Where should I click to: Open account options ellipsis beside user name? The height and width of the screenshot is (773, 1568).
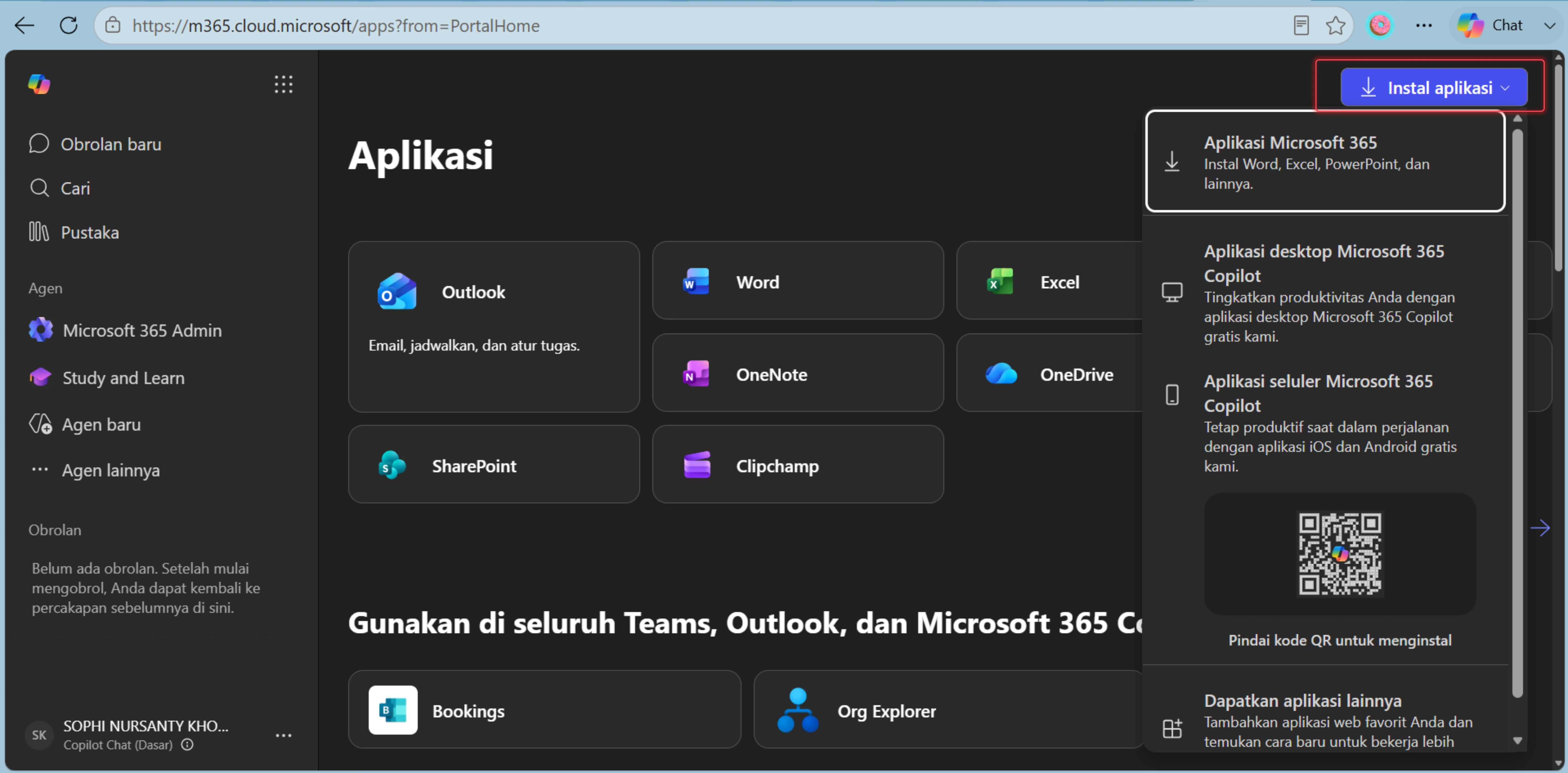pos(283,735)
